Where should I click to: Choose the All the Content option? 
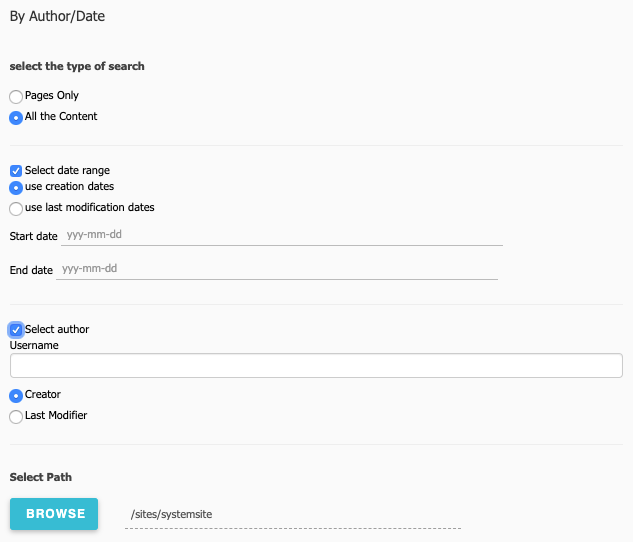[x=16, y=117]
